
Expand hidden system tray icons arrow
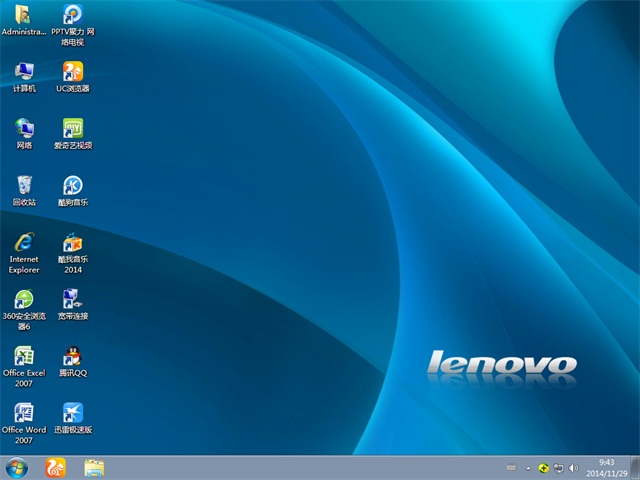pos(529,467)
